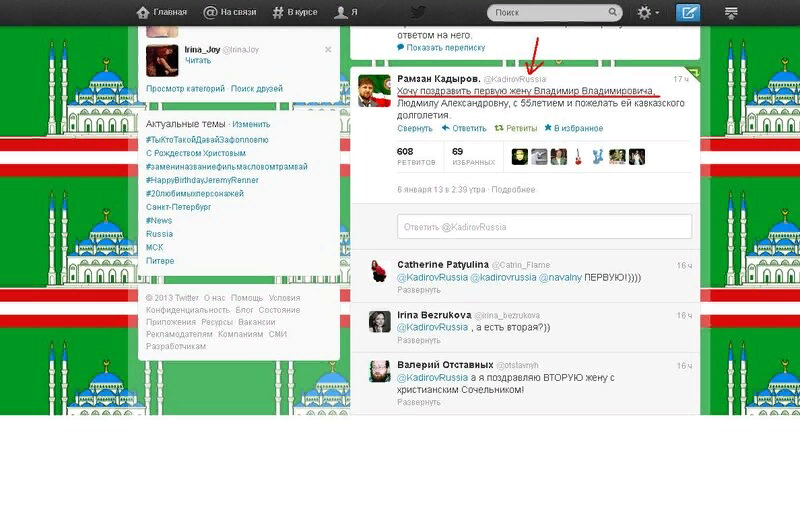The image size is (800, 506).
Task: Open Разработчикам footer link
Action: (176, 346)
